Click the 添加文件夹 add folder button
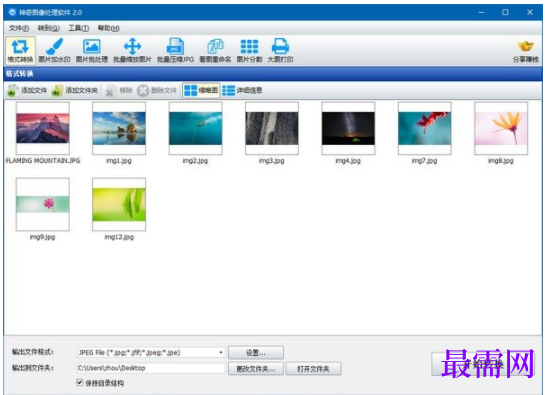 point(75,91)
